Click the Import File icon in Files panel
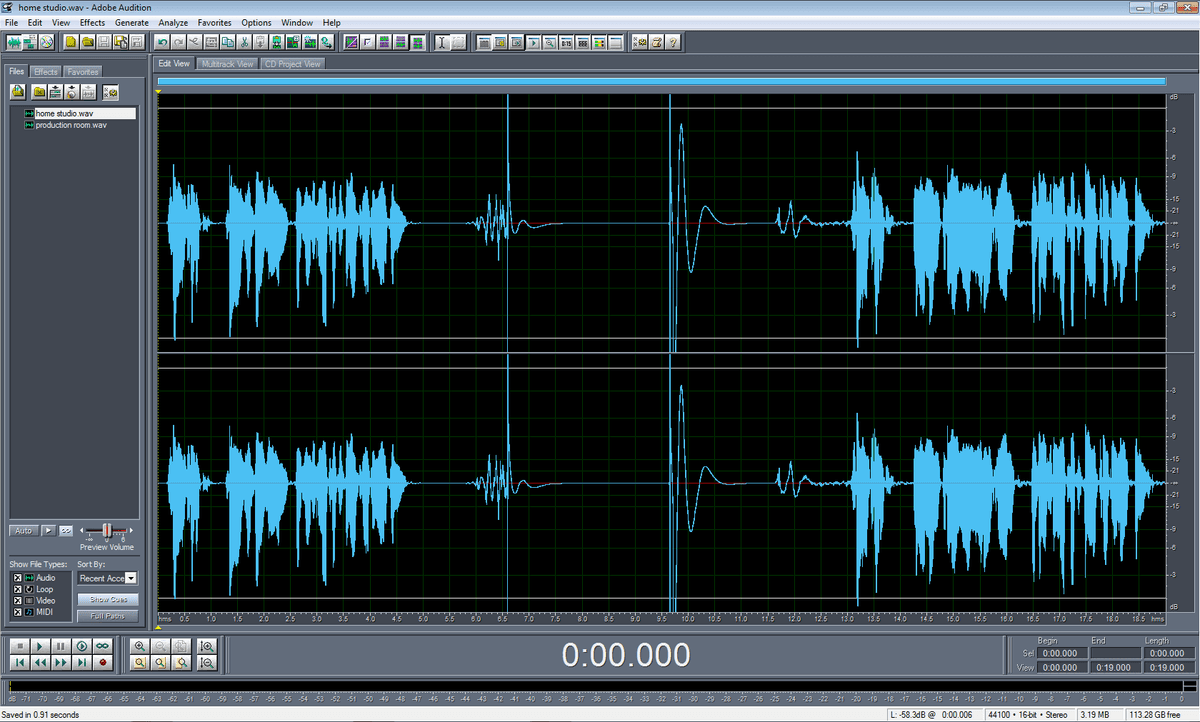This screenshot has width=1200, height=722. [18, 92]
